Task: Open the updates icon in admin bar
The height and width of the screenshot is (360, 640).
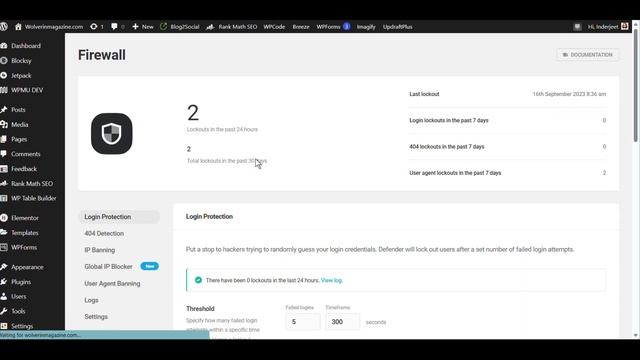Action: pos(93,27)
